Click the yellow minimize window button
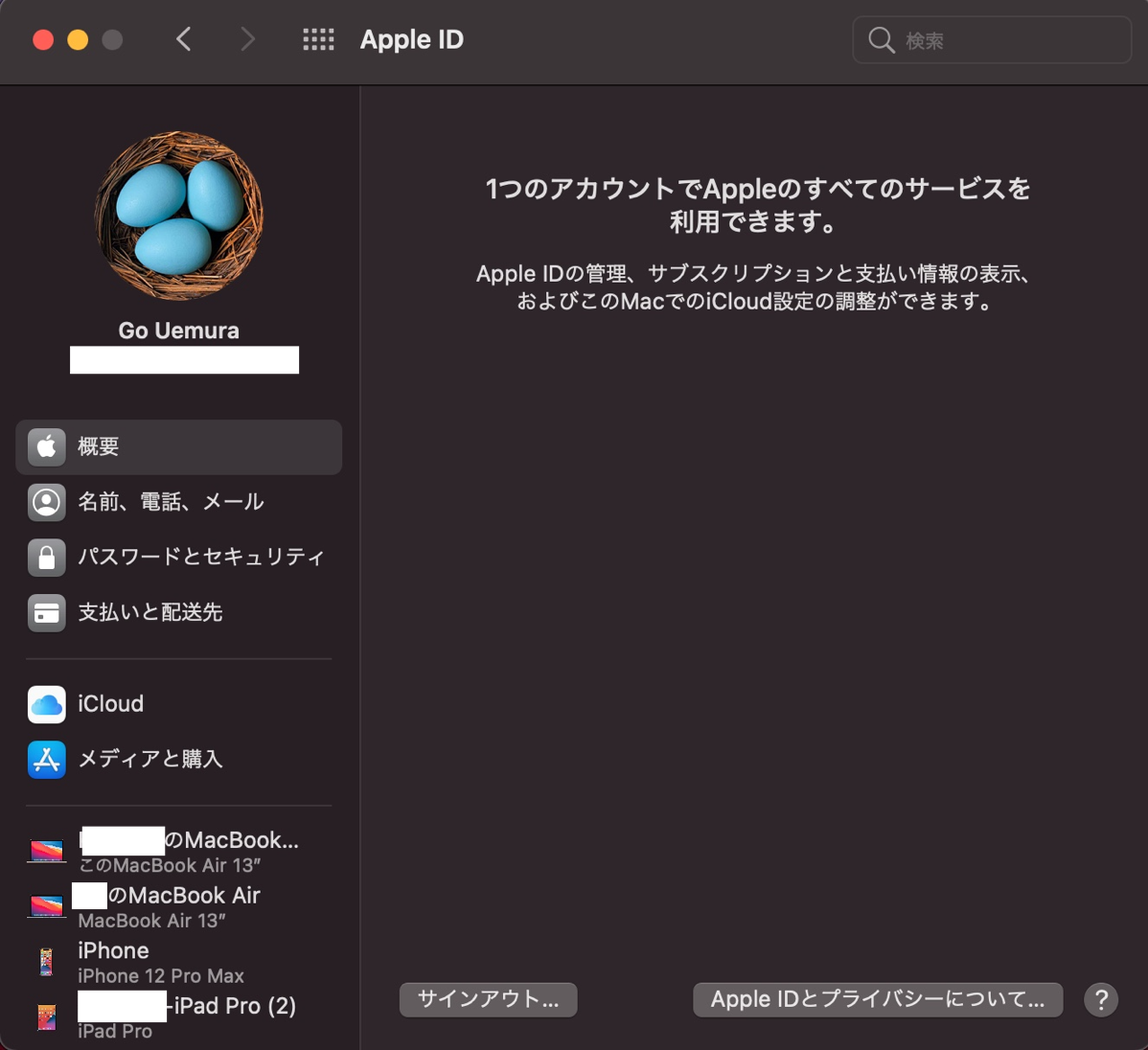The image size is (1148, 1050). pos(78,39)
